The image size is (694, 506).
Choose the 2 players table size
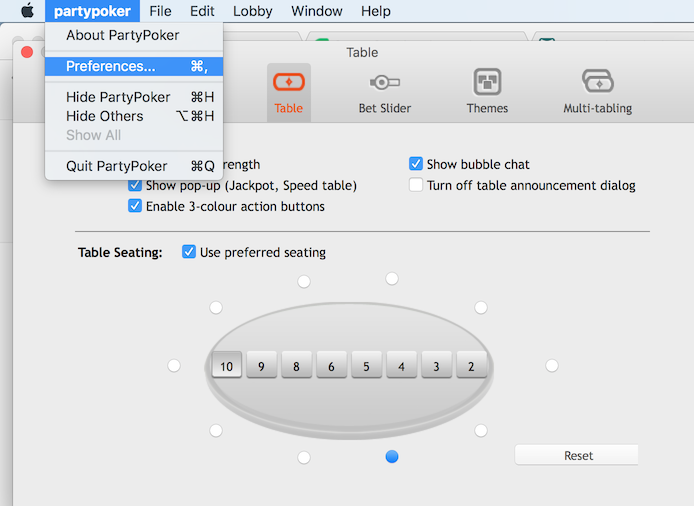click(471, 365)
